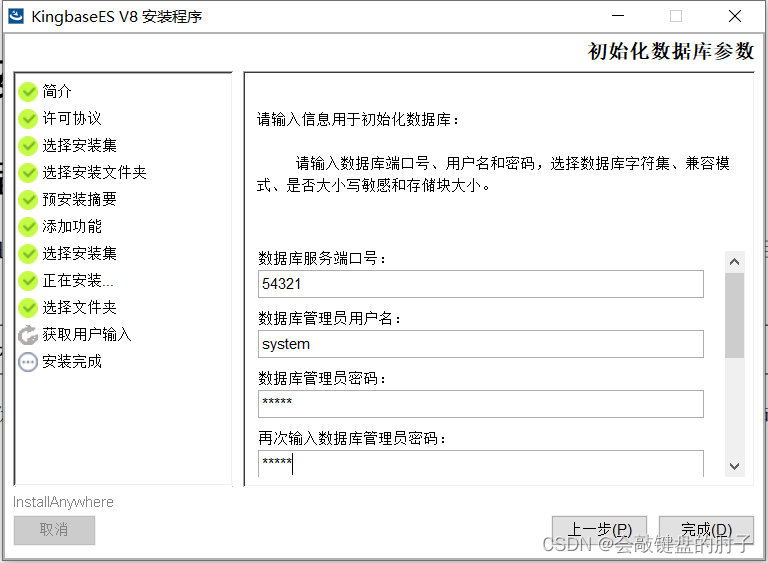Close the KingbaseES installer window
Screen dimensions: 768x563
(735, 16)
